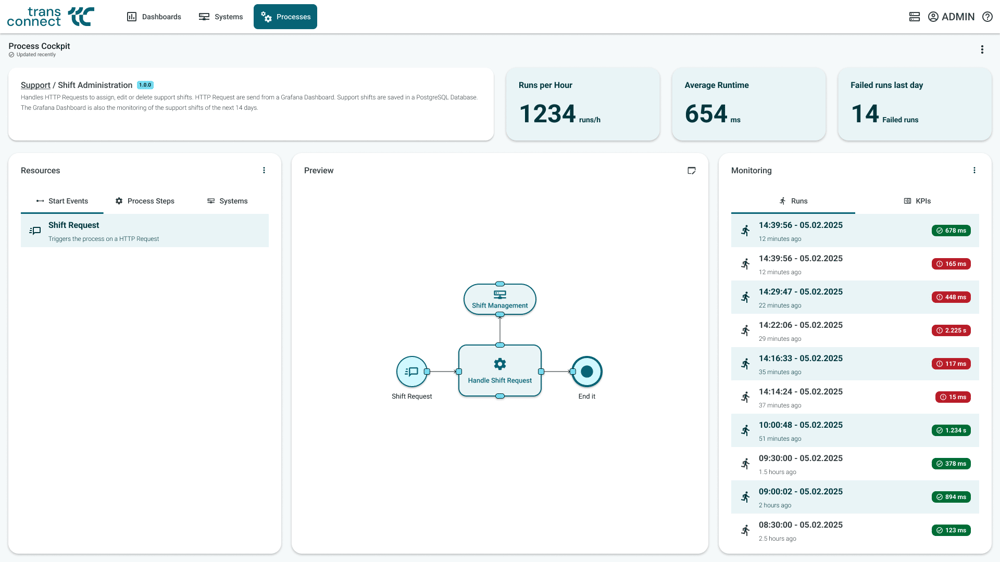Switch to the KPIs tab
Image resolution: width=1000 pixels, height=562 pixels.
pos(917,201)
